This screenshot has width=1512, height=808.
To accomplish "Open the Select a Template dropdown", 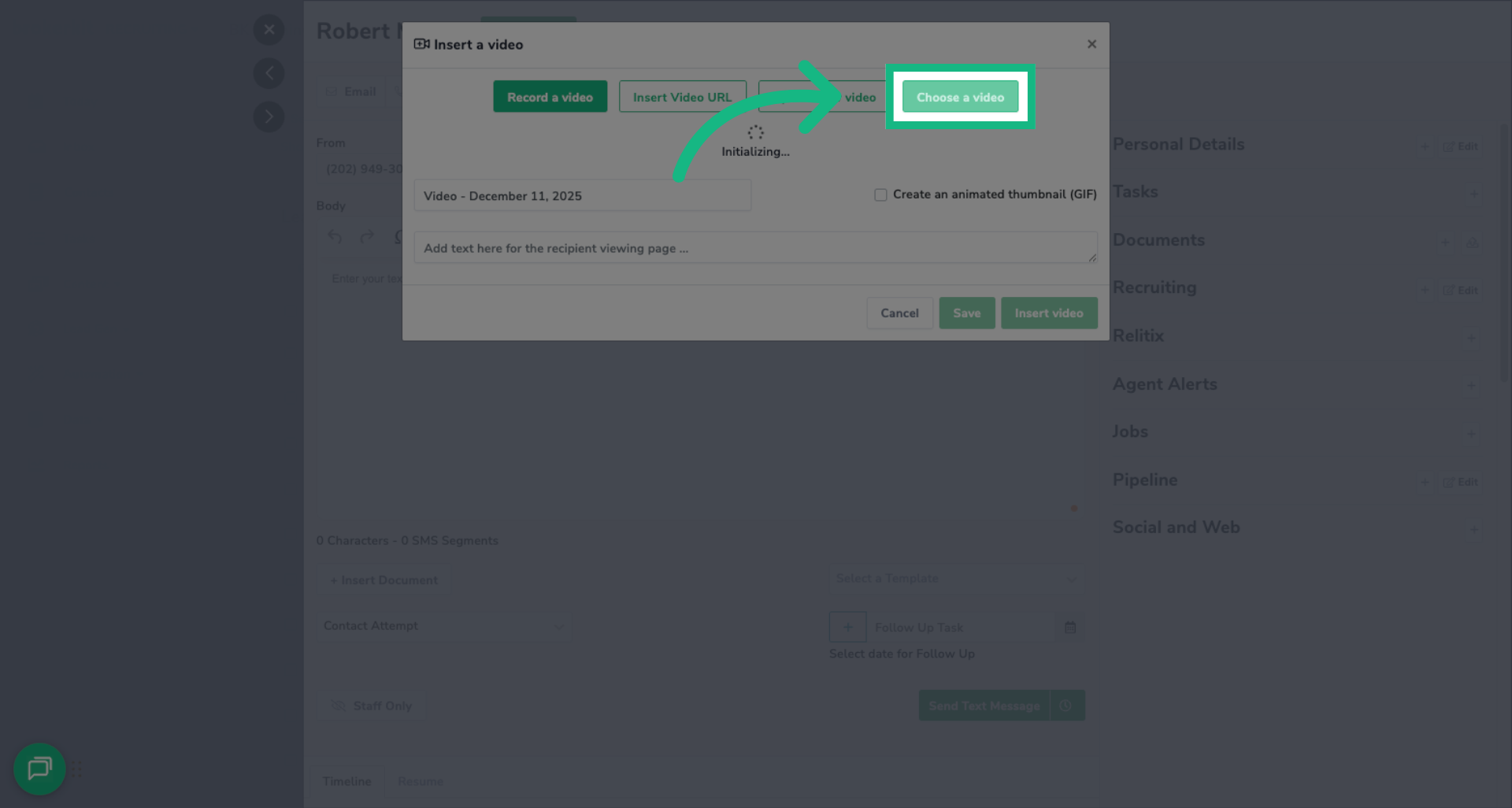I will (956, 579).
